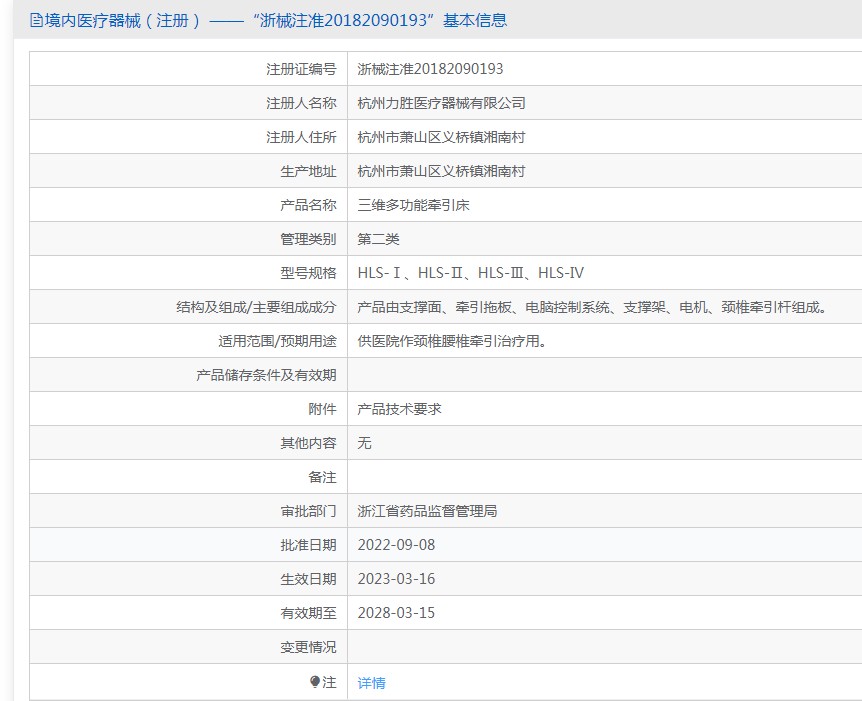Click the 其他内容 label
Viewport: 862px width, 701px height.
(308, 443)
